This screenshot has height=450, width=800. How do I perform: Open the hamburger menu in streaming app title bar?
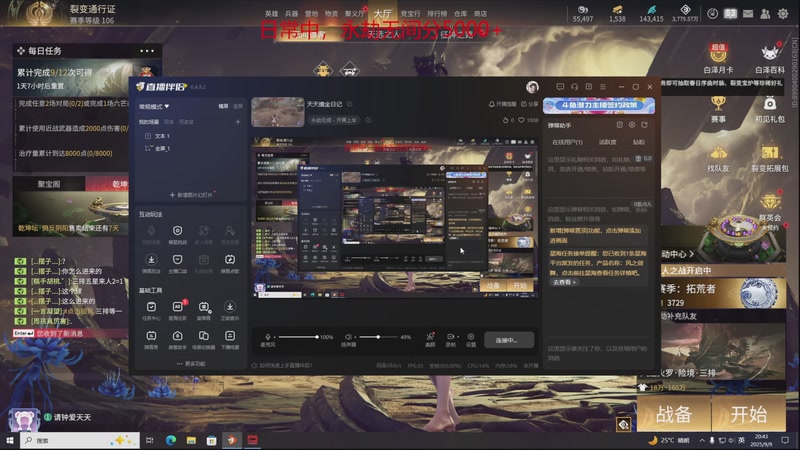603,87
